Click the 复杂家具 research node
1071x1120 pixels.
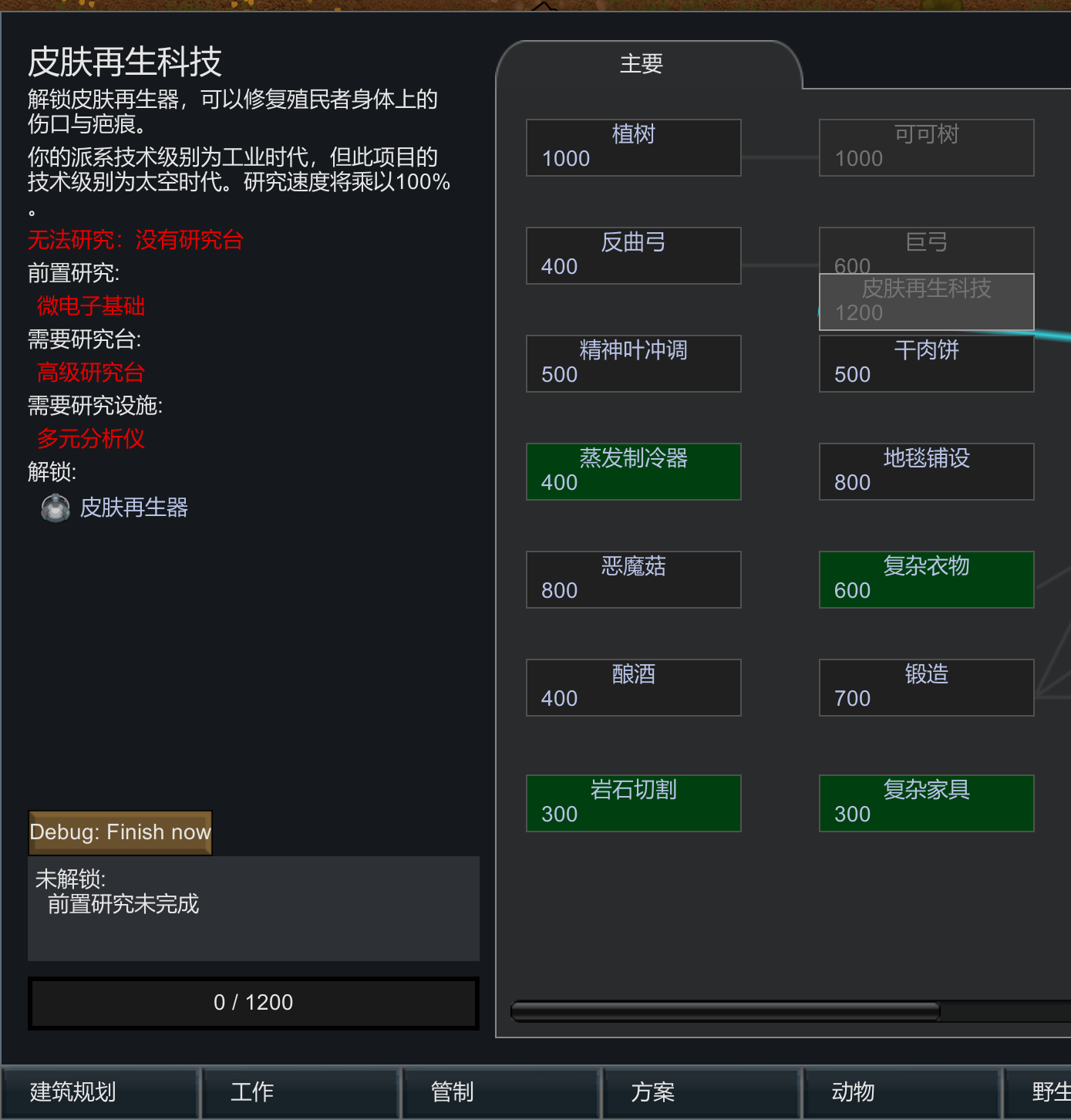(x=926, y=803)
